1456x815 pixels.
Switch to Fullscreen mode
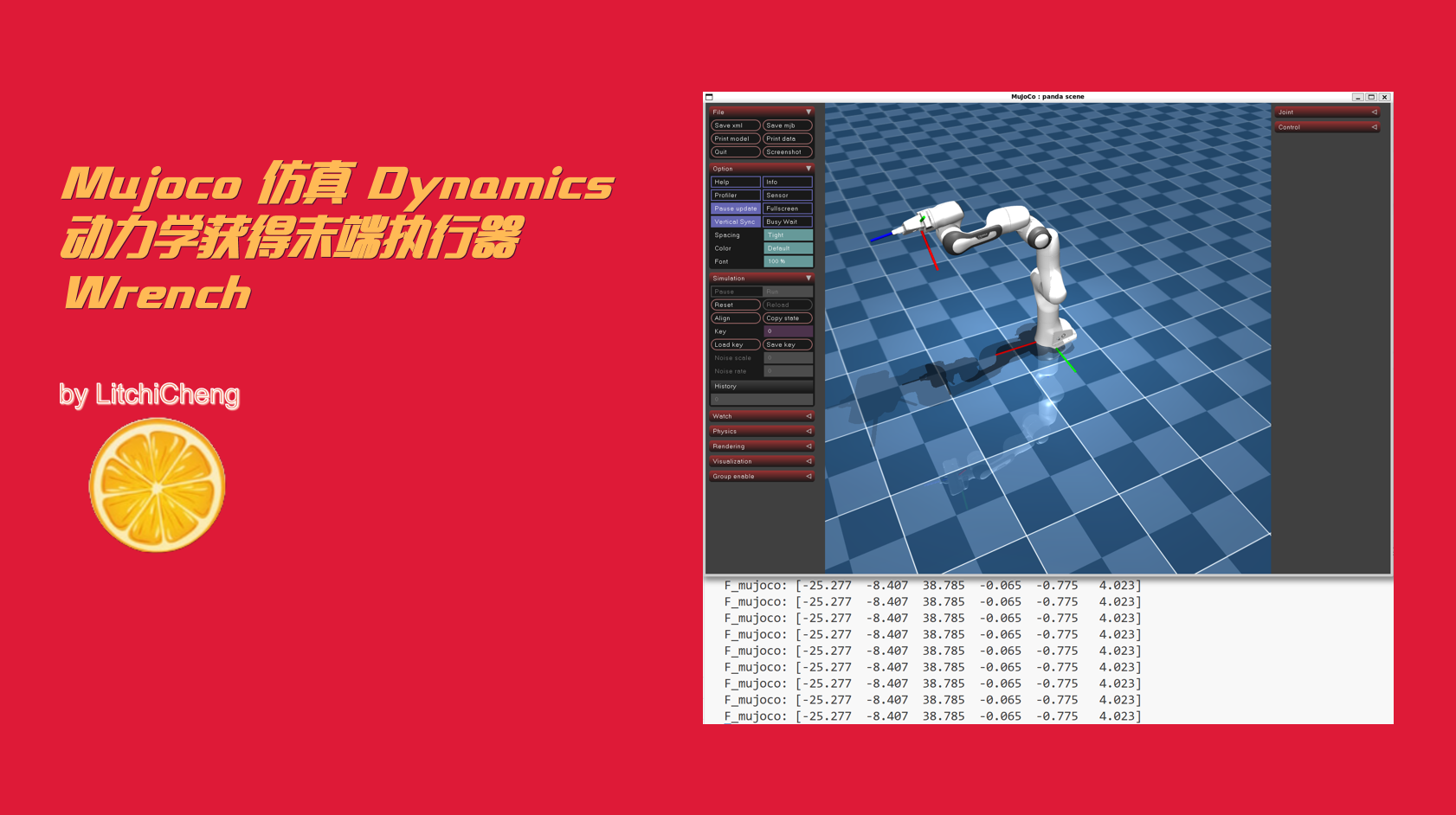pos(787,208)
